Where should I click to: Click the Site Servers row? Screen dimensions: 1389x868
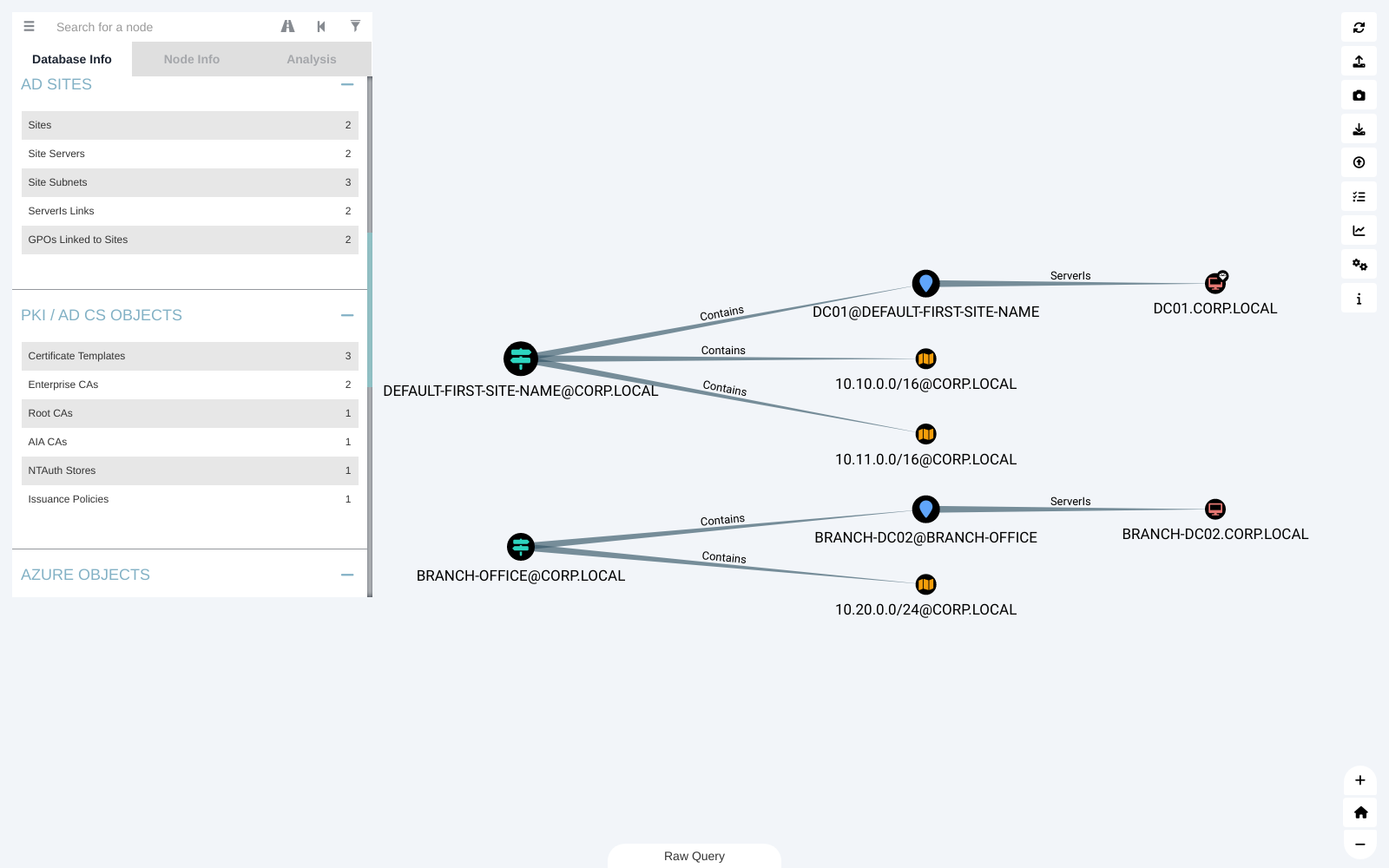(x=190, y=154)
